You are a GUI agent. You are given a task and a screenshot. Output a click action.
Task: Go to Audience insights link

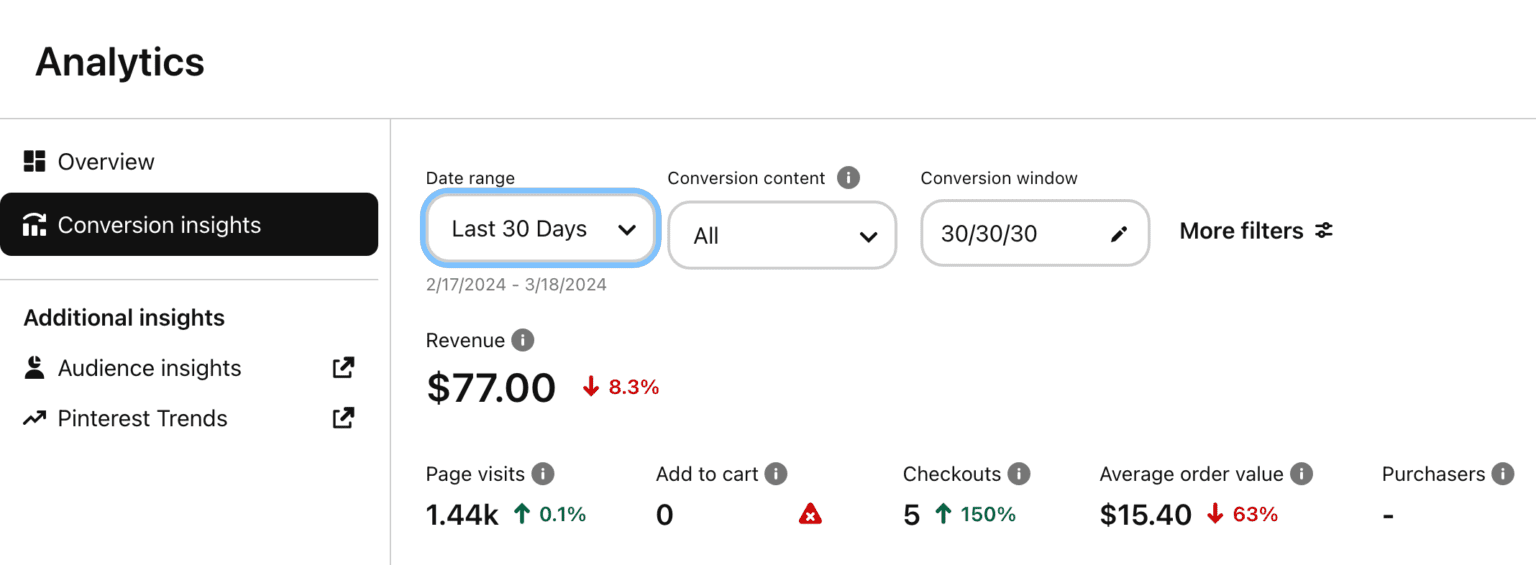click(149, 368)
